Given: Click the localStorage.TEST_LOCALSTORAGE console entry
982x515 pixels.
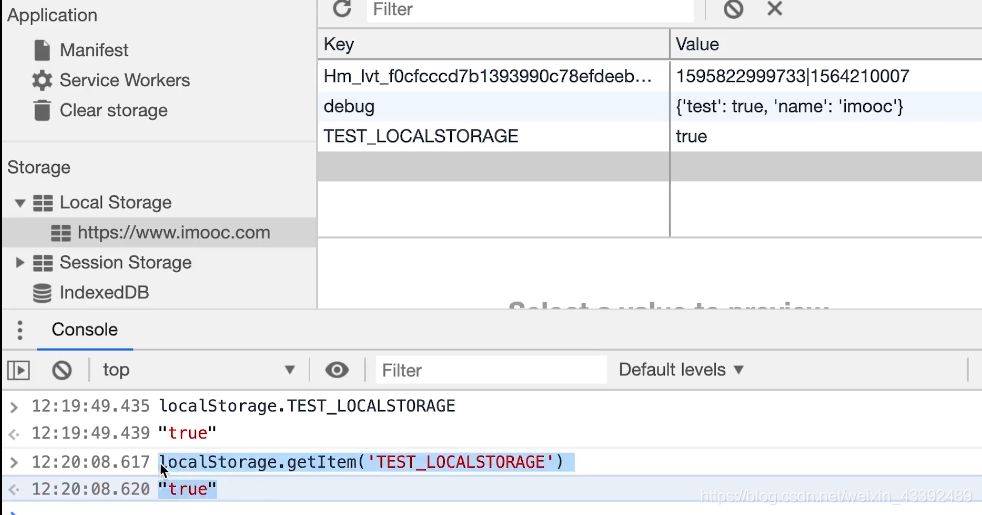Looking at the screenshot, I should (x=307, y=406).
